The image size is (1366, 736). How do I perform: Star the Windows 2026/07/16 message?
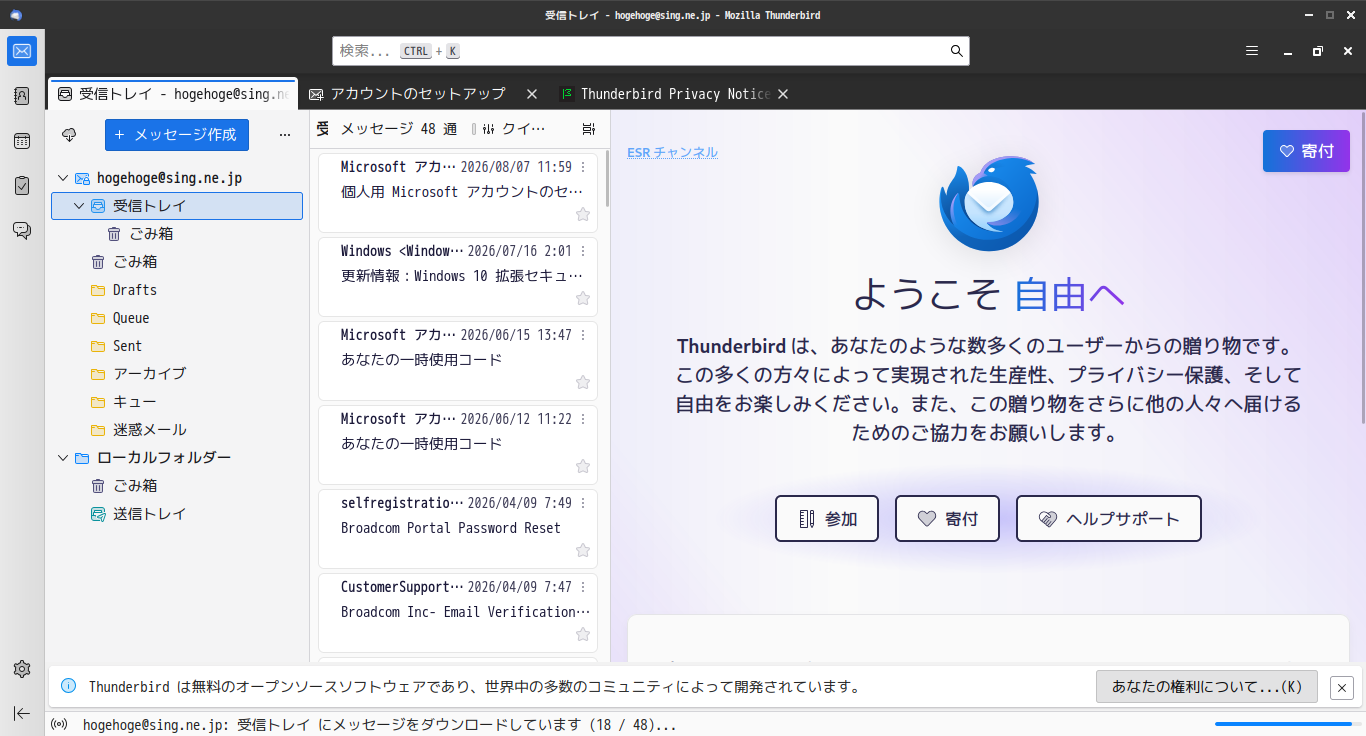(x=583, y=298)
